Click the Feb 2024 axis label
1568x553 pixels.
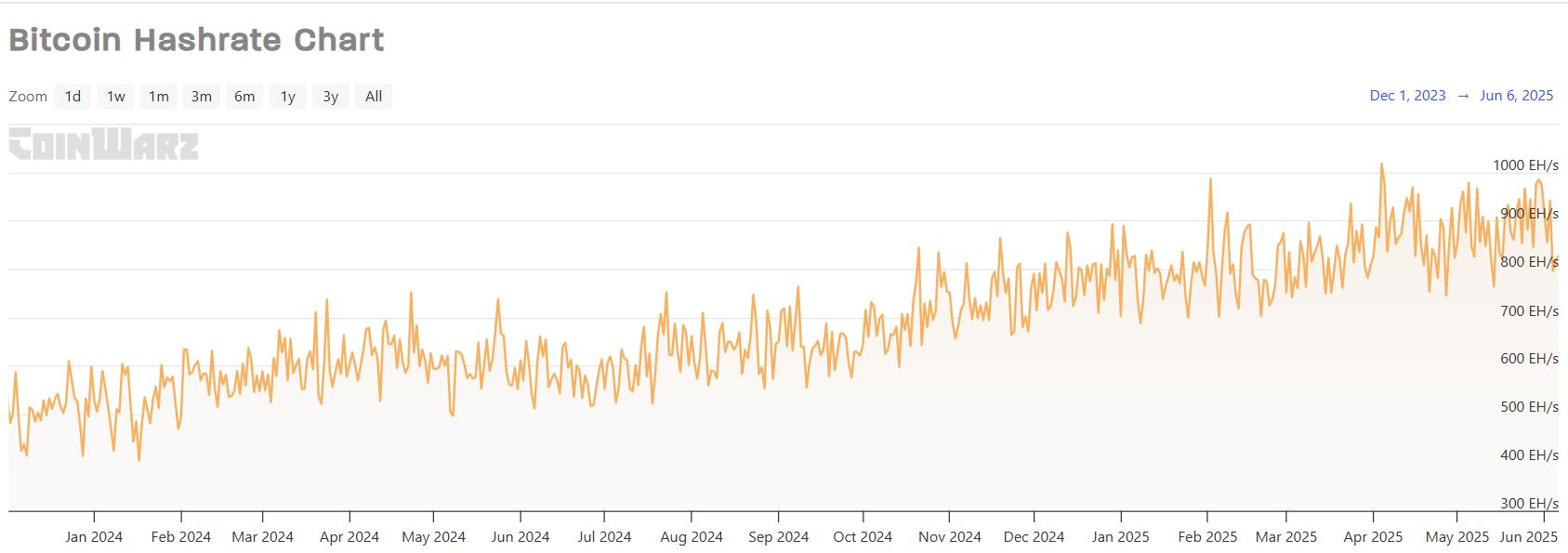click(180, 536)
